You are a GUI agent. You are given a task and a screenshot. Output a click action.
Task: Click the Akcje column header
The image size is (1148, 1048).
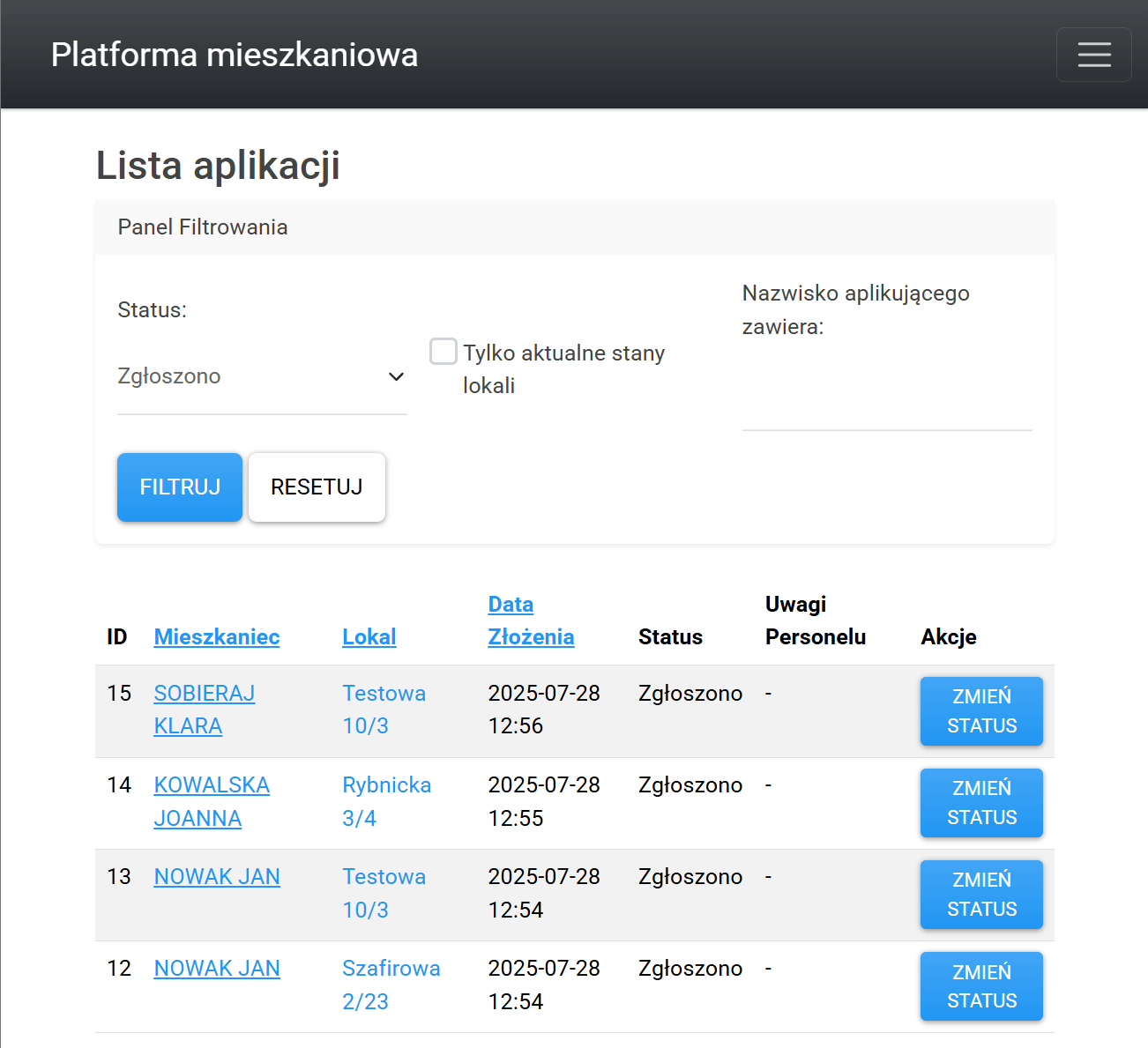[x=949, y=637]
